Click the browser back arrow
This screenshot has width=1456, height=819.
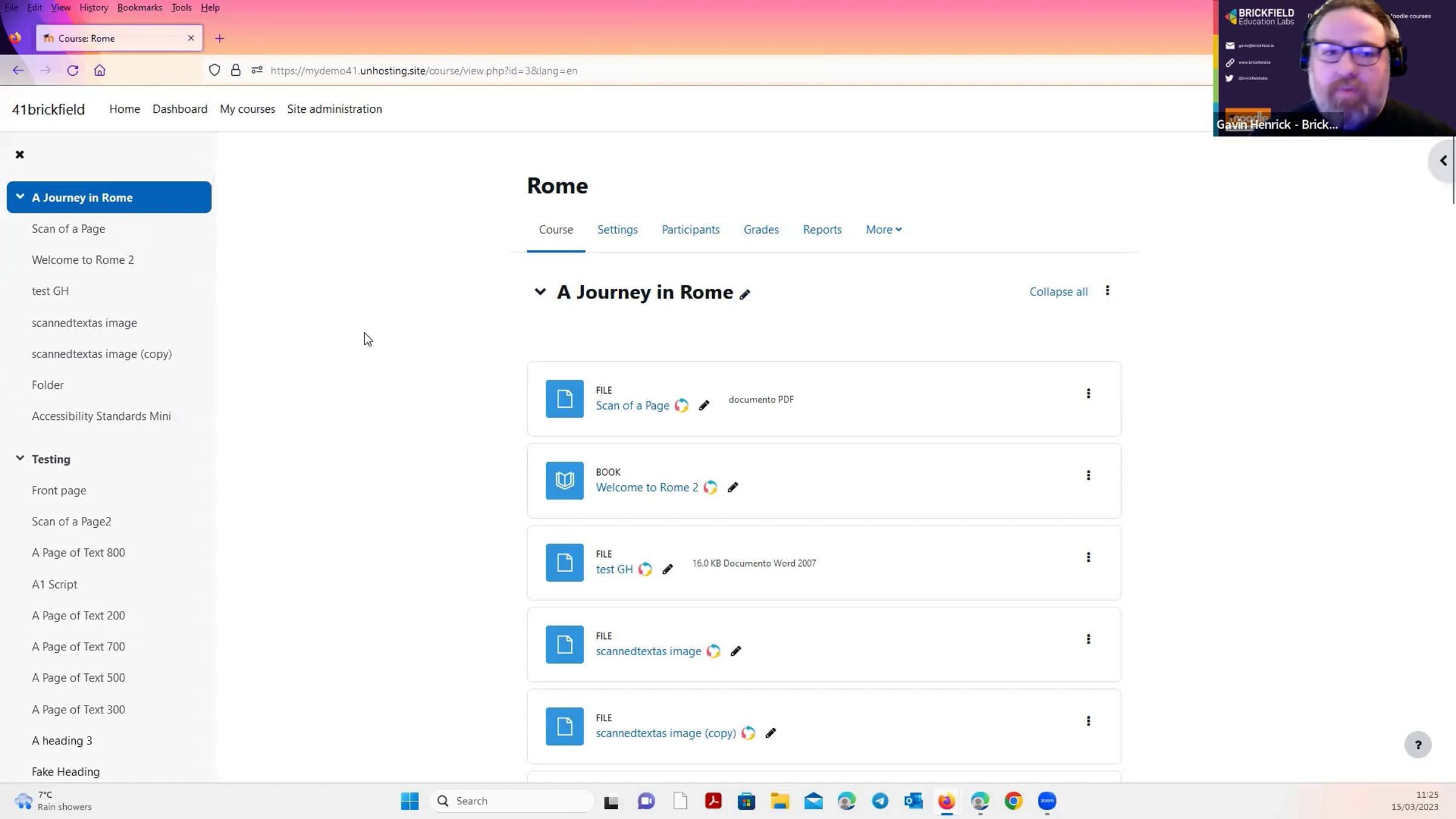pos(18,70)
